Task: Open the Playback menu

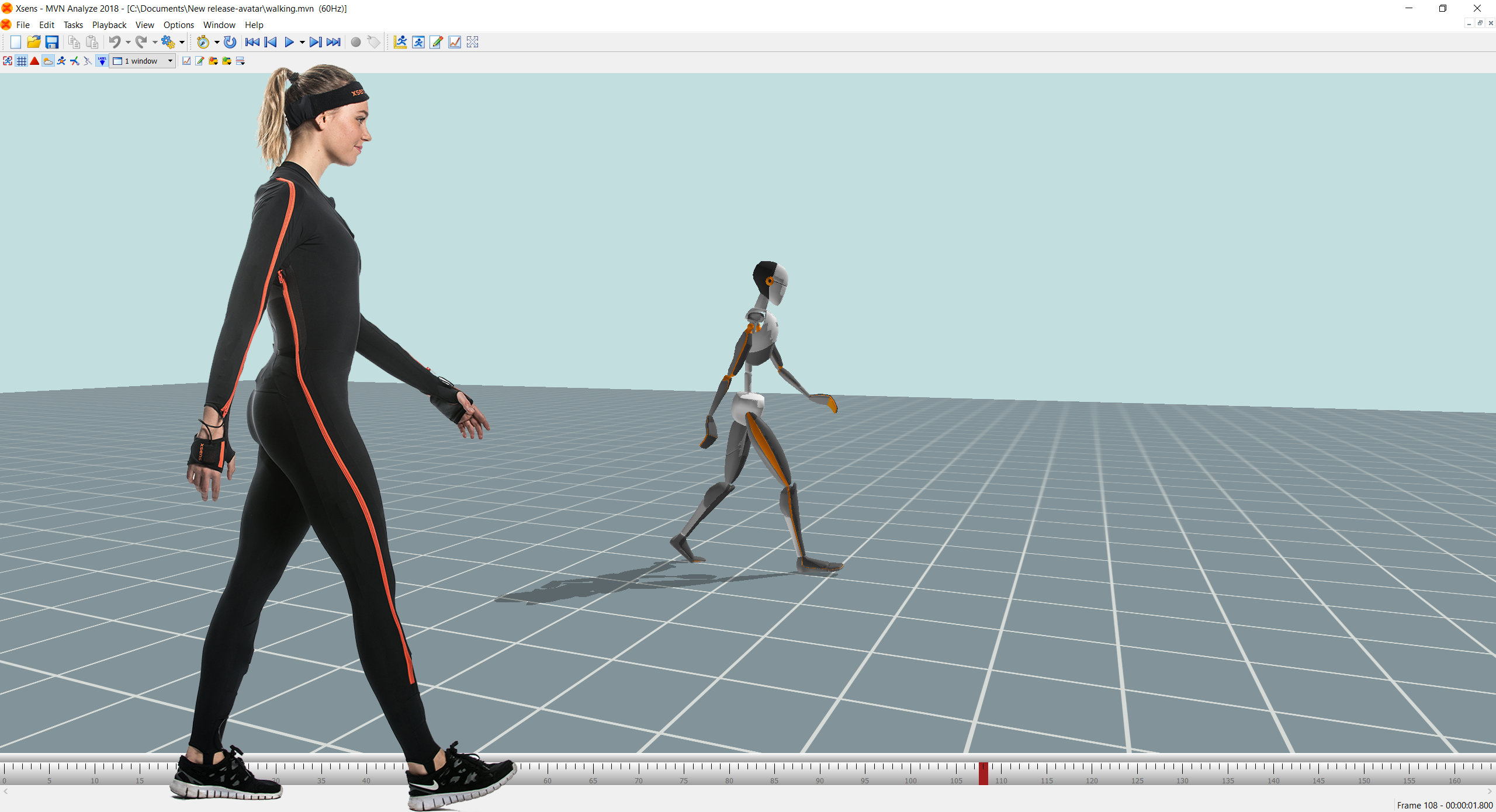Action: [109, 25]
